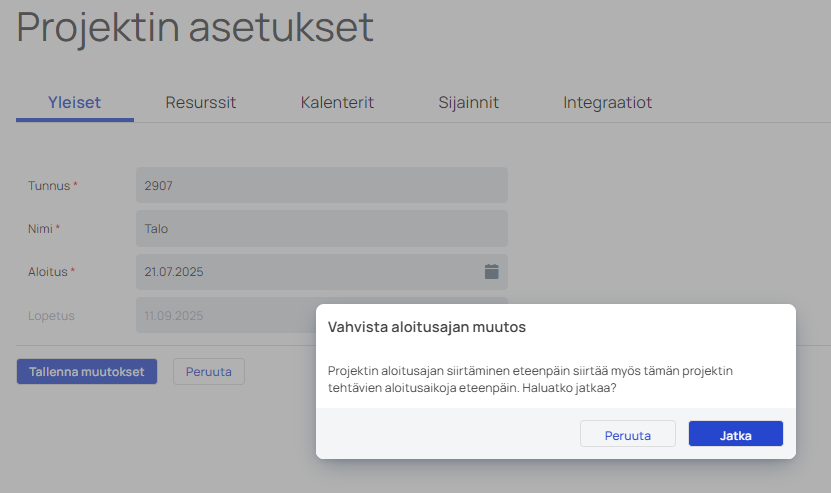
Task: Switch to the Yleiset tab
Action: [74, 102]
